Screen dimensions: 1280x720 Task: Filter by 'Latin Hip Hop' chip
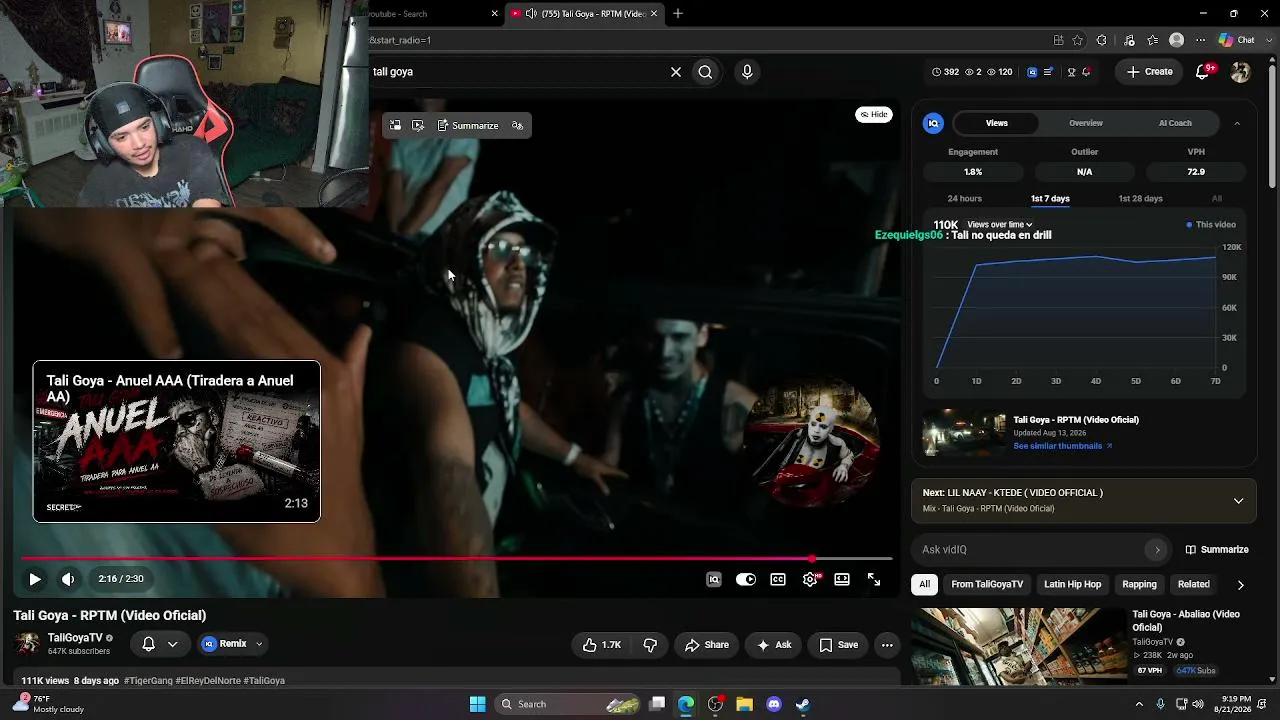[1072, 585]
